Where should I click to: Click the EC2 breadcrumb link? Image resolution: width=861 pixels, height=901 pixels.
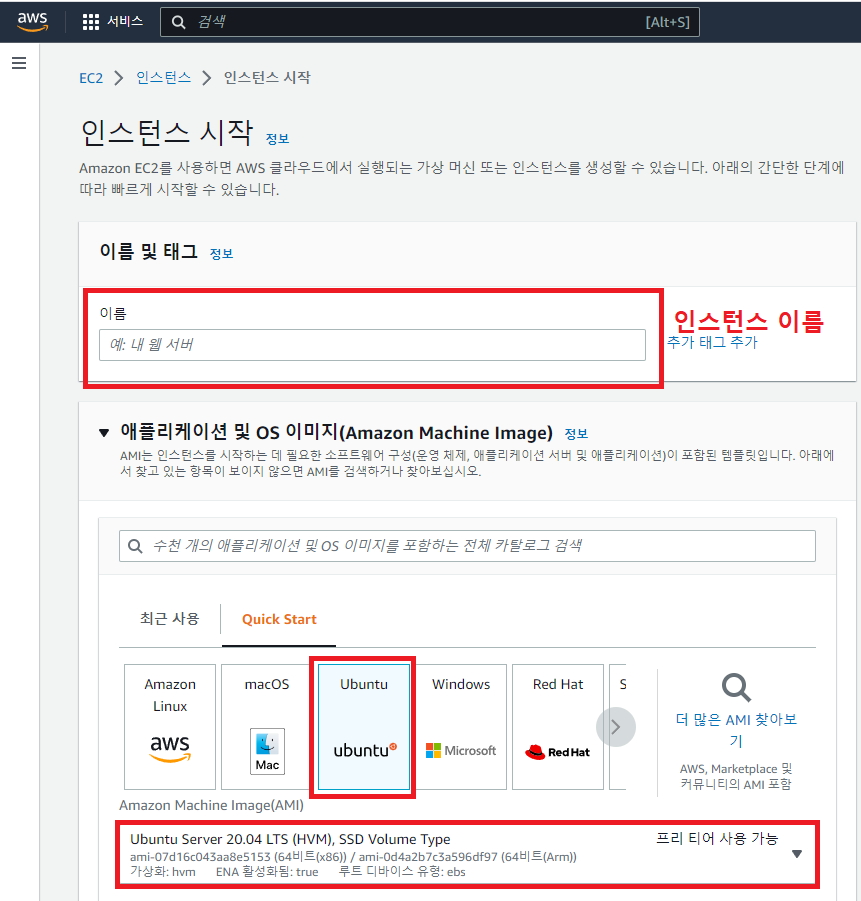[91, 78]
